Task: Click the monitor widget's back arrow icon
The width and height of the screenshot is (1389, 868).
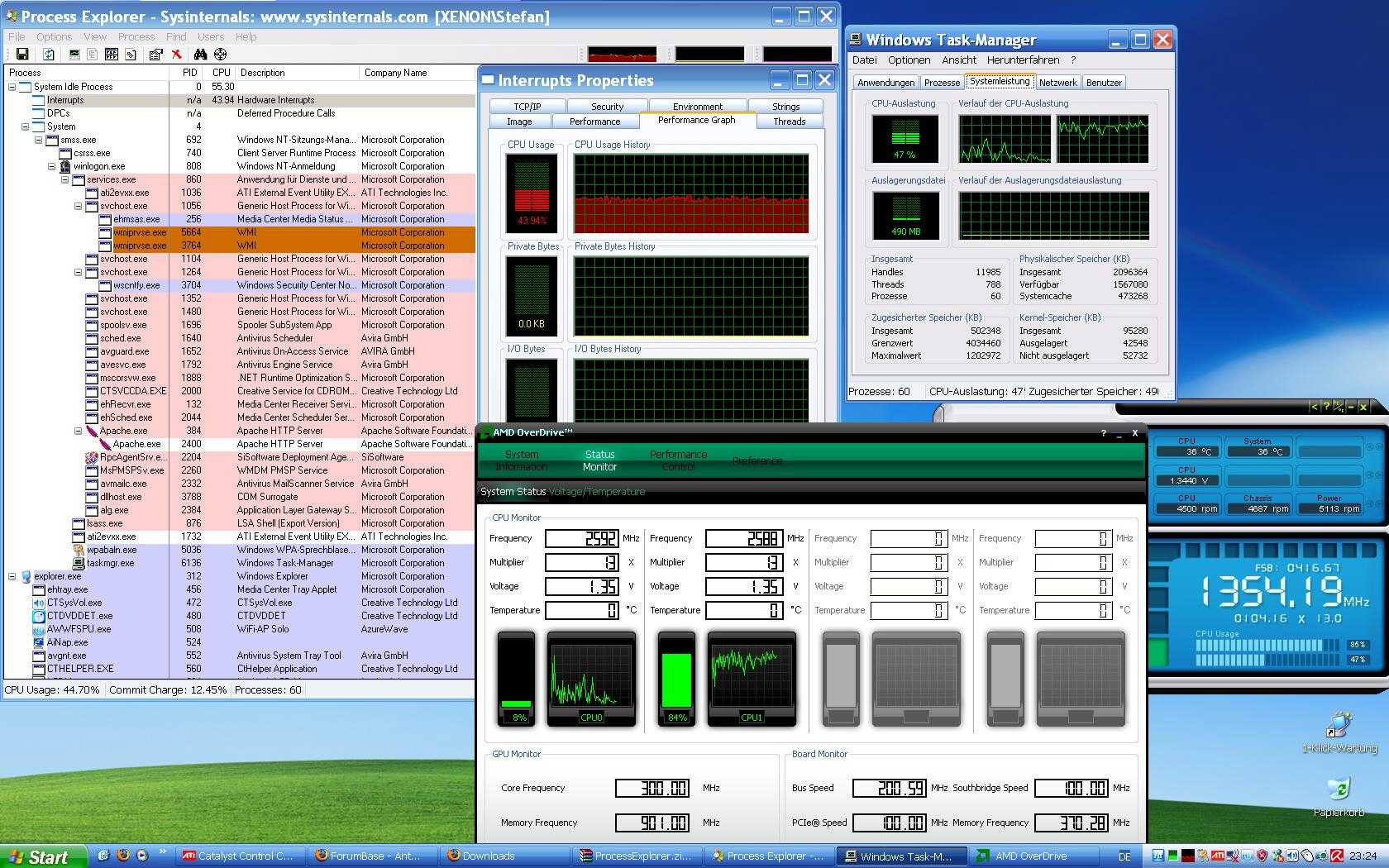Action: [x=1315, y=407]
